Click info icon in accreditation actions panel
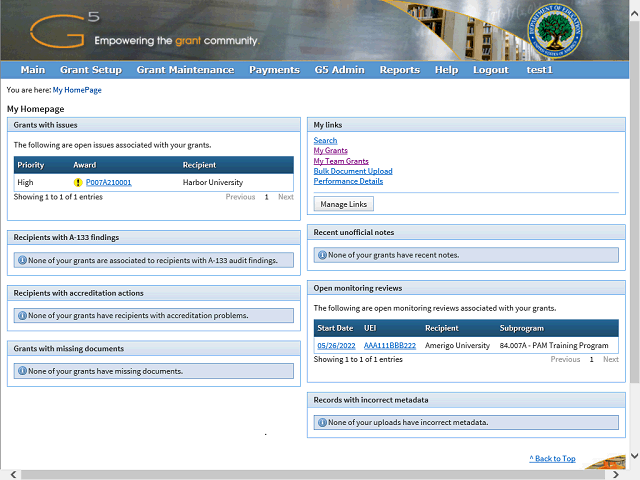This screenshot has height=480, width=640. [22, 316]
